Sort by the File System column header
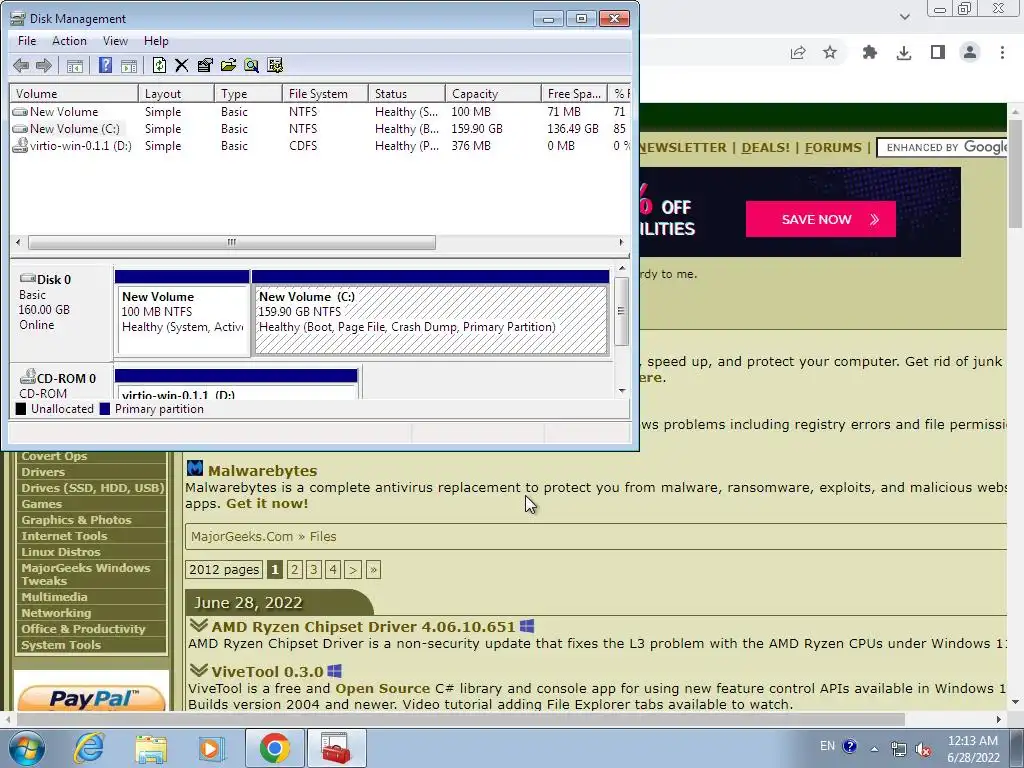The width and height of the screenshot is (1024, 768). 325,93
